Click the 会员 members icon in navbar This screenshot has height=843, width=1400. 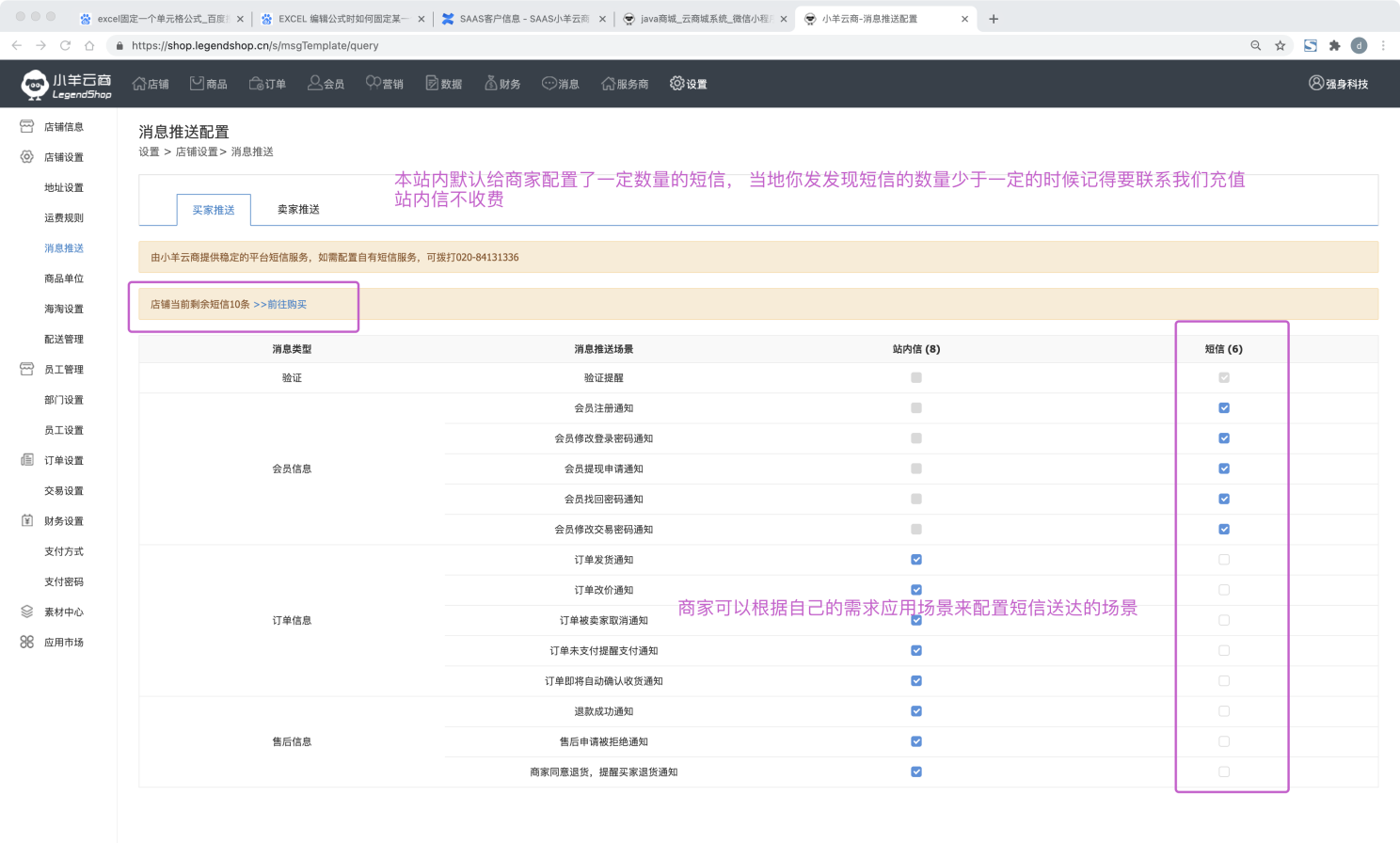(x=315, y=84)
